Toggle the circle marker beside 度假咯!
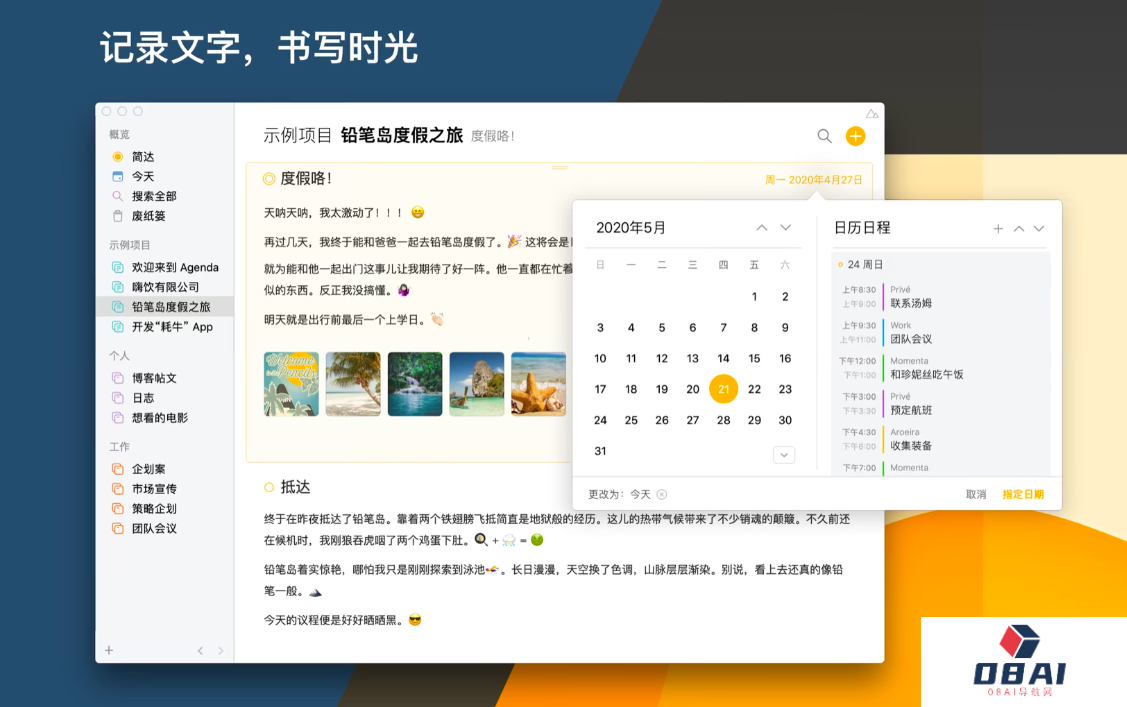The width and height of the screenshot is (1127, 707). point(269,179)
